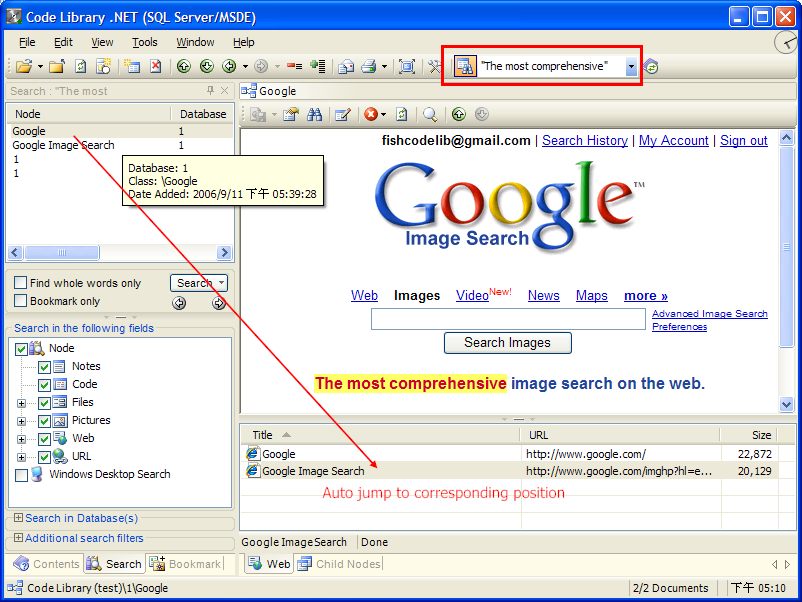Image resolution: width=802 pixels, height=602 pixels.
Task: Click the green down arrow in main toolbar
Action: (207, 66)
